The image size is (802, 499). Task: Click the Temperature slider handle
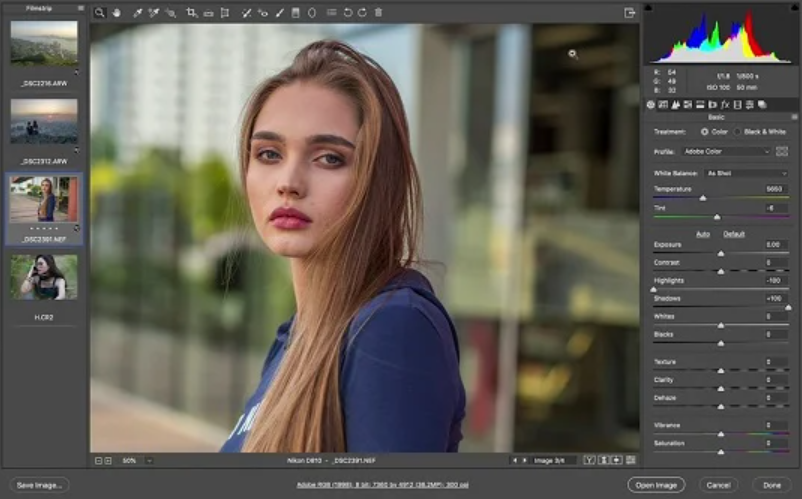coord(703,198)
